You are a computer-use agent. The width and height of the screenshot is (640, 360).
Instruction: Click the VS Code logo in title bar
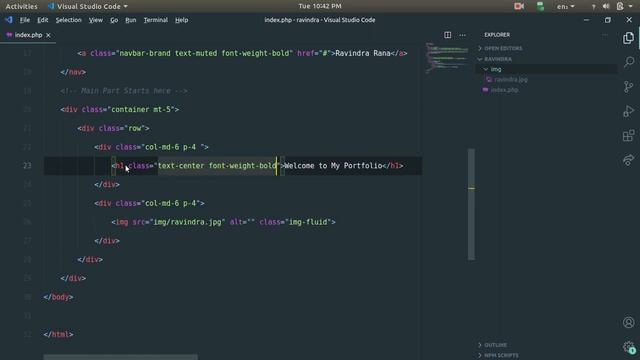coord(9,20)
